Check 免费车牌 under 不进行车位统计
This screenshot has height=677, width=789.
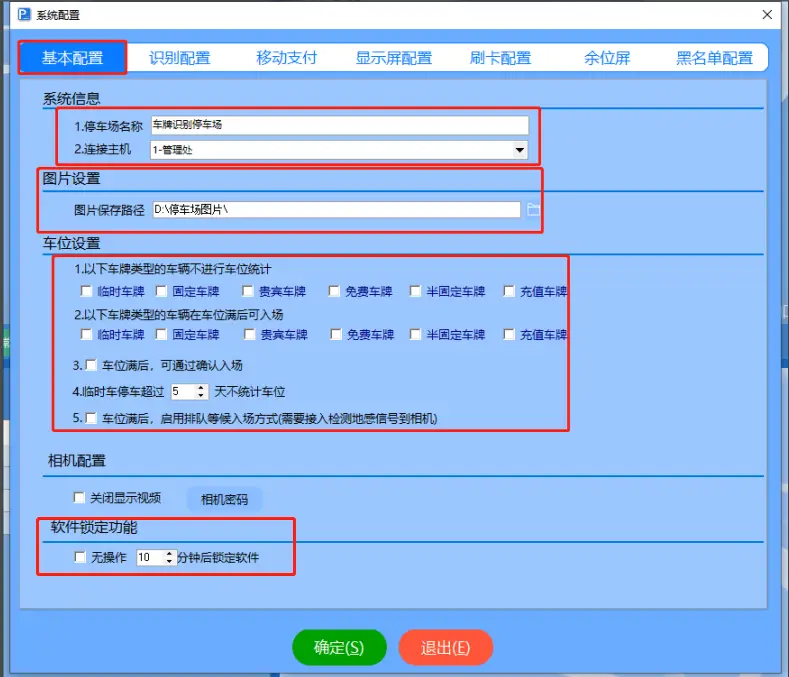(x=334, y=291)
